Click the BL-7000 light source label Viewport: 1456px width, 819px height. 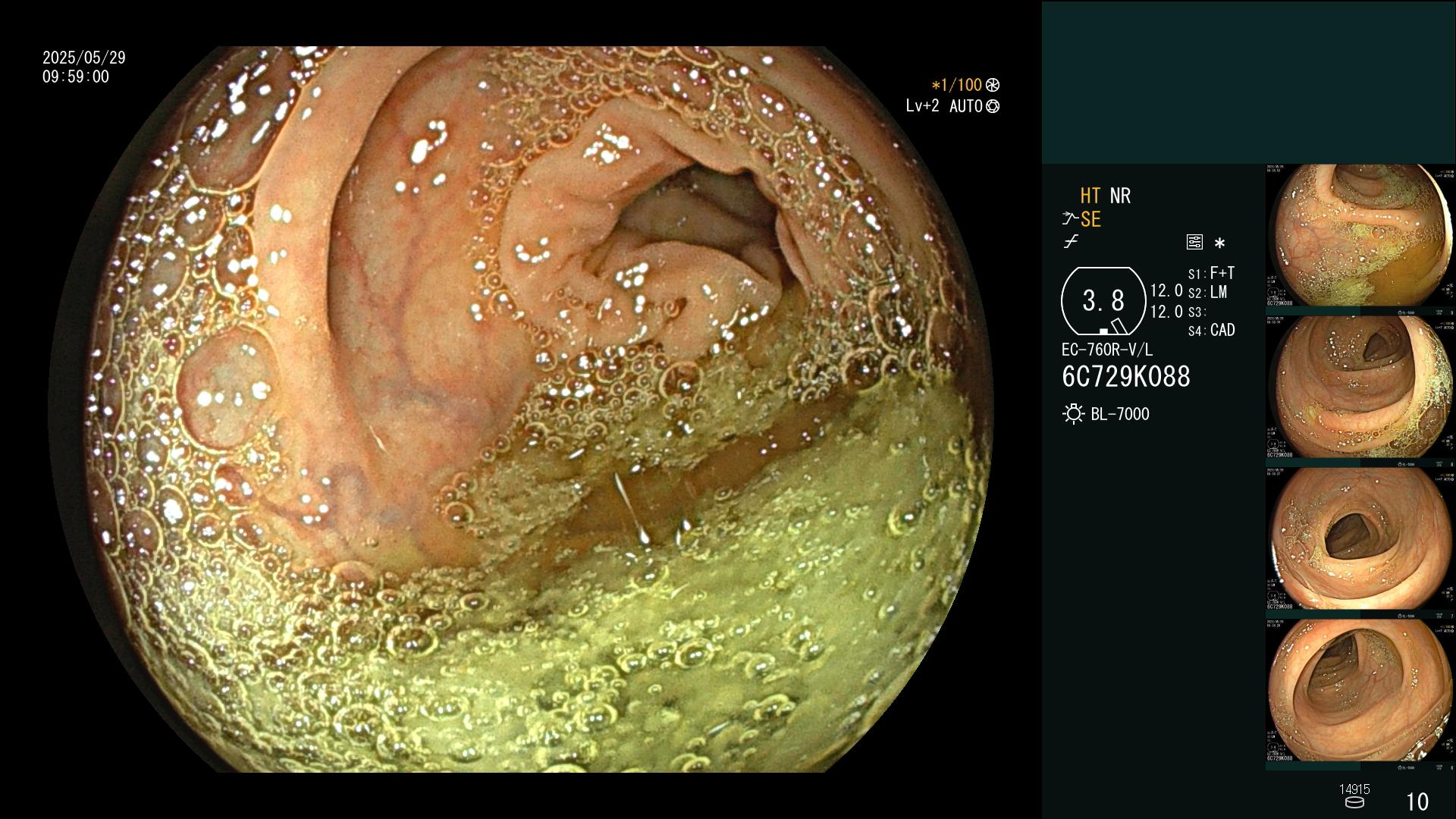click(1120, 414)
